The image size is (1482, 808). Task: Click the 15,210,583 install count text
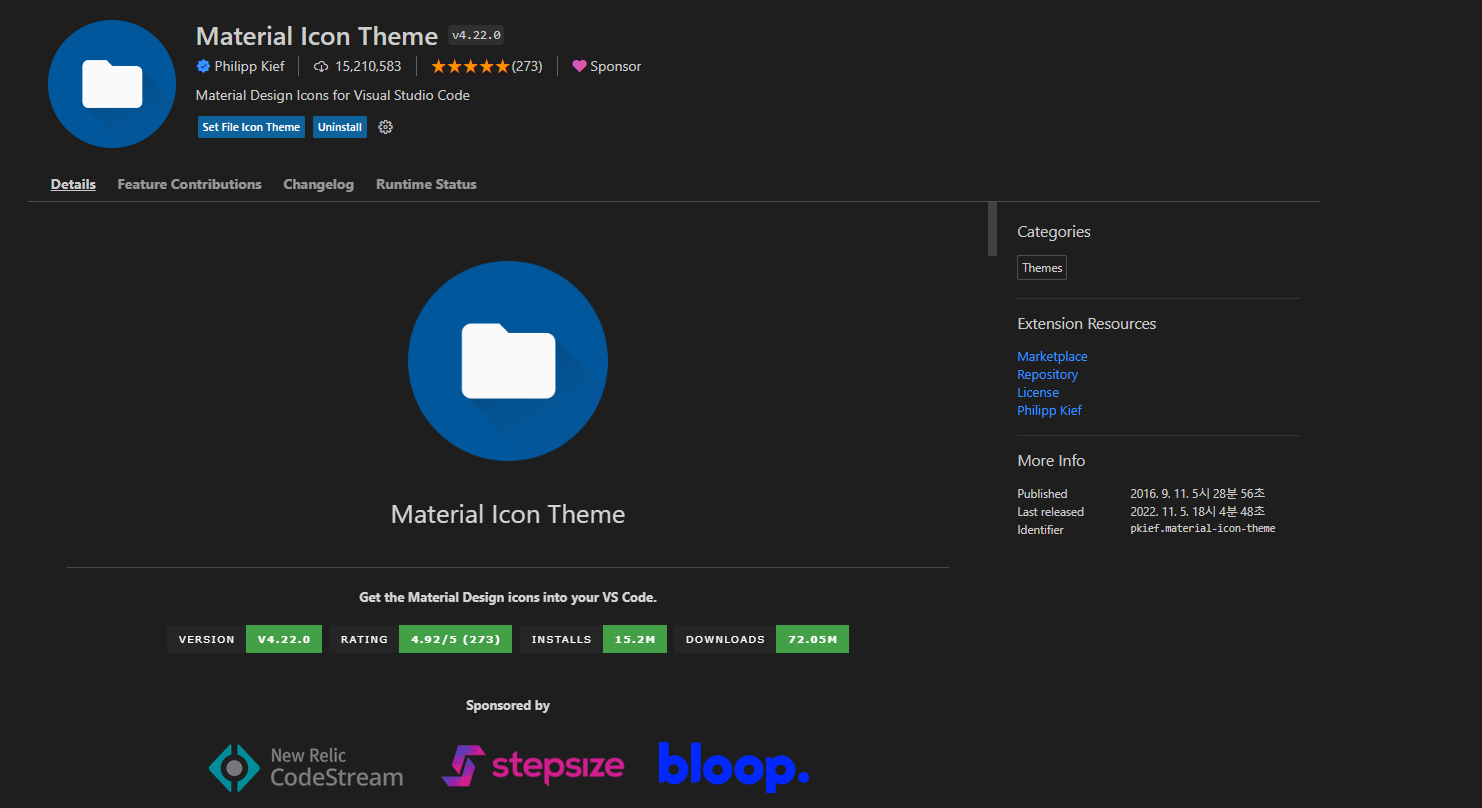[368, 66]
